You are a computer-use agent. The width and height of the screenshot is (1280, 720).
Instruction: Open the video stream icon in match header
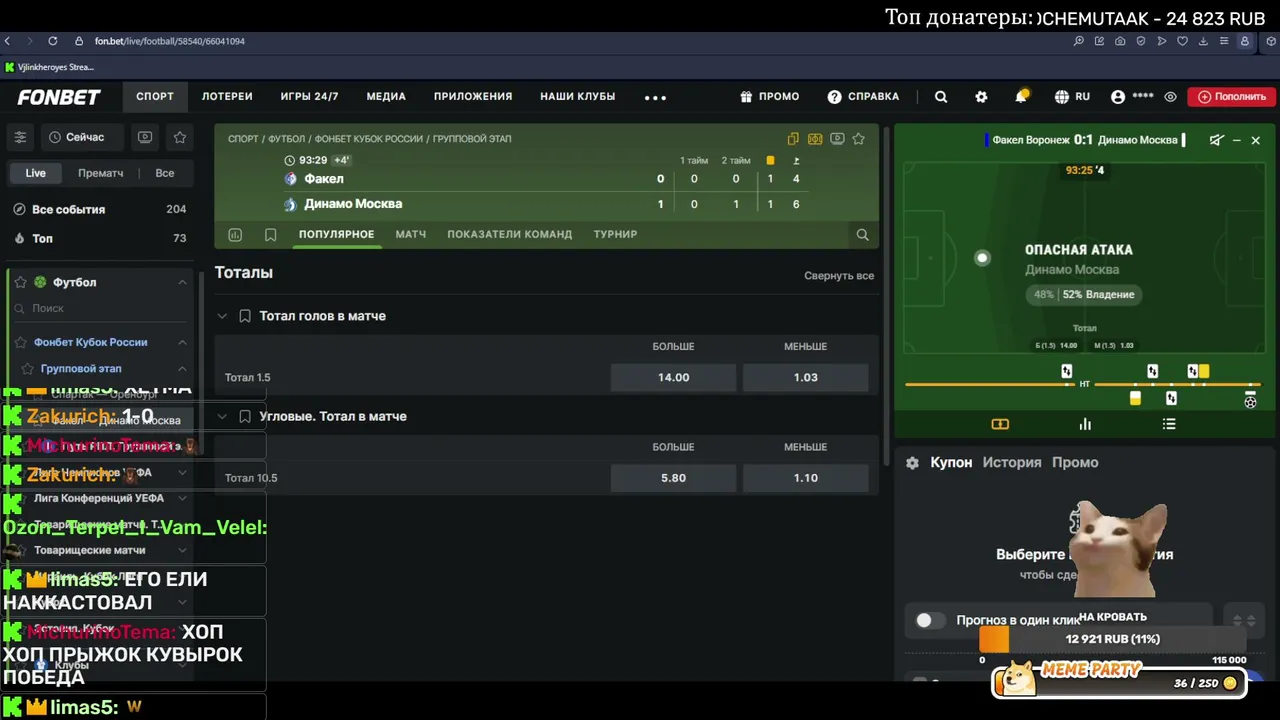click(837, 139)
